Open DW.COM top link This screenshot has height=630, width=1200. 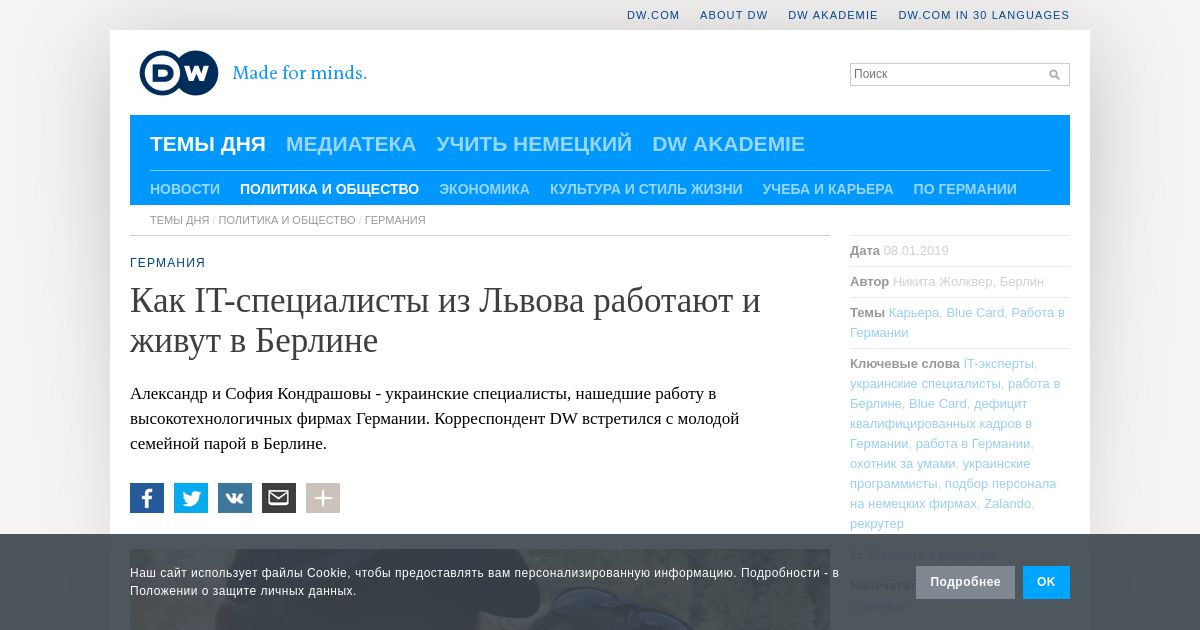(653, 15)
